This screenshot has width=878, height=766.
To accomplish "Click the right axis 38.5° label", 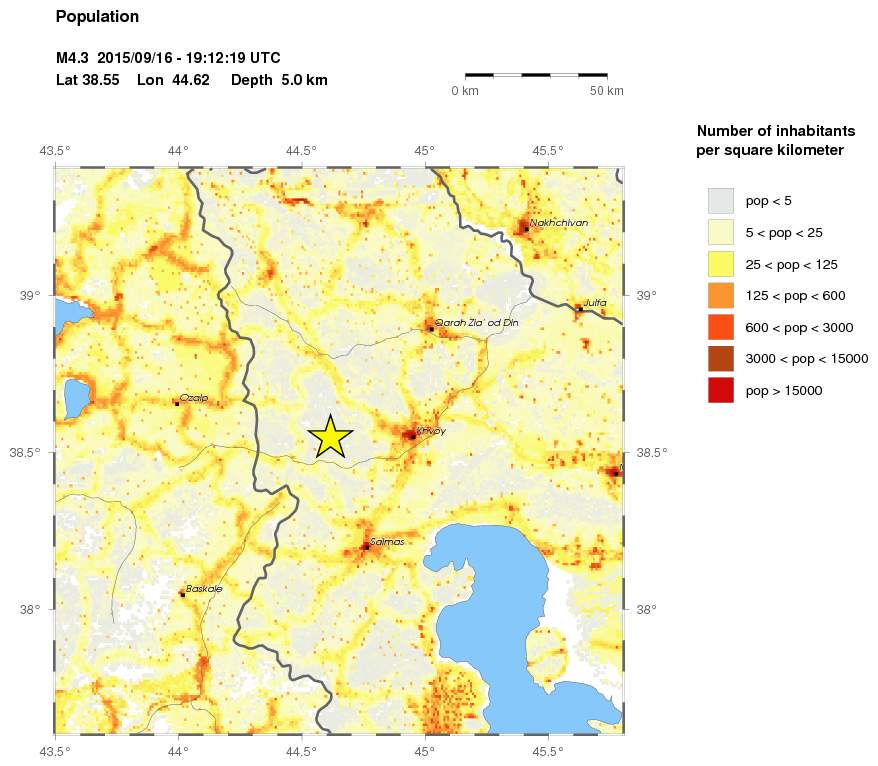I will 652,452.
